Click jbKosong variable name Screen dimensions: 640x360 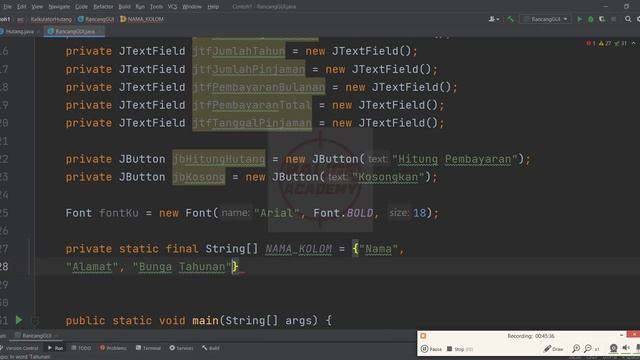tap(199, 177)
